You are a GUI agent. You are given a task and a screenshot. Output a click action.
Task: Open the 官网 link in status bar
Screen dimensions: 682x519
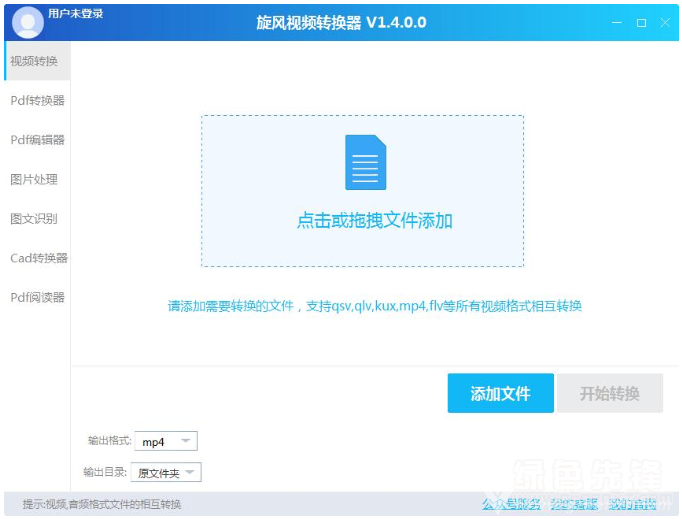(x=632, y=504)
